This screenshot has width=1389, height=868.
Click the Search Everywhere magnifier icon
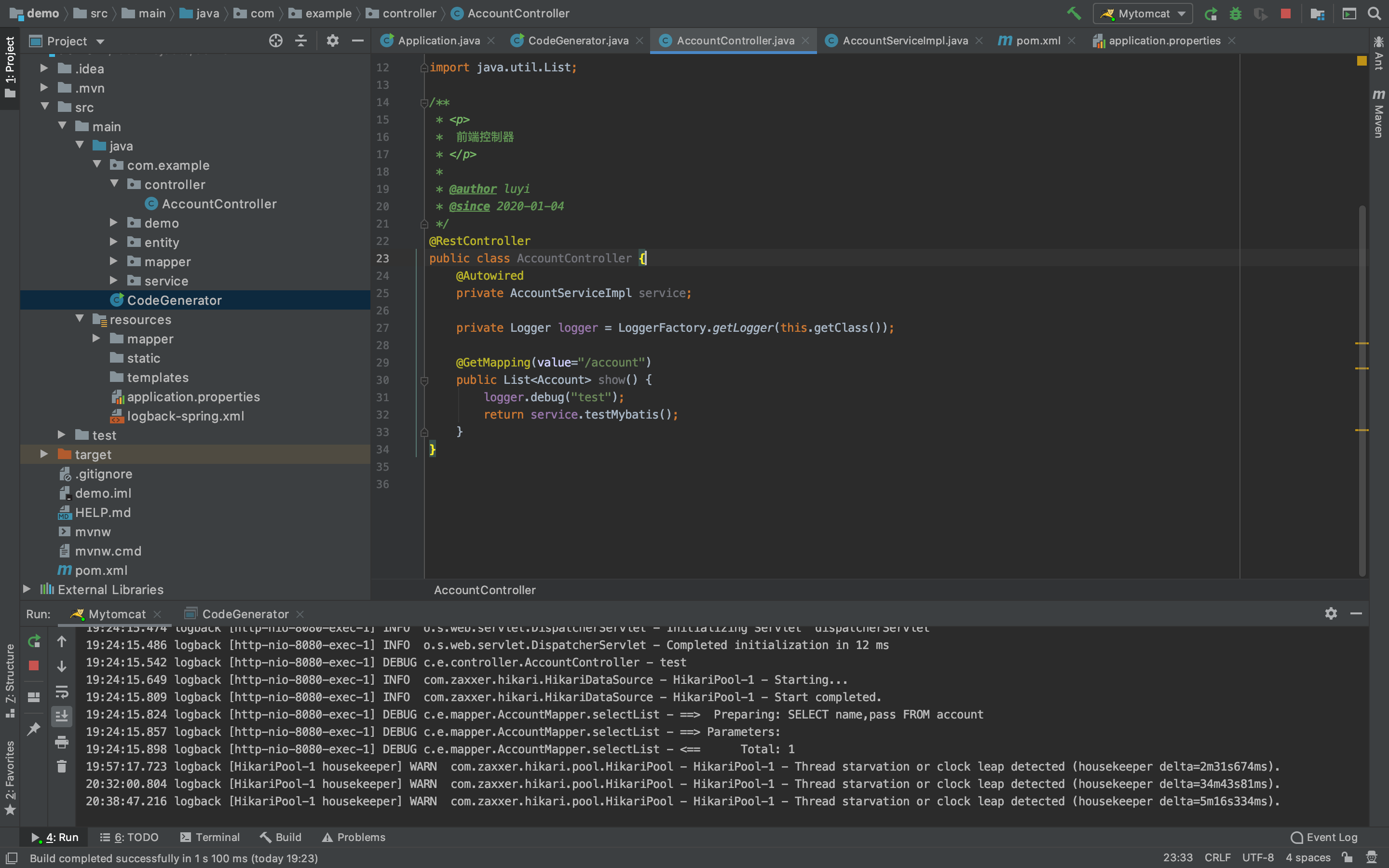(1374, 14)
